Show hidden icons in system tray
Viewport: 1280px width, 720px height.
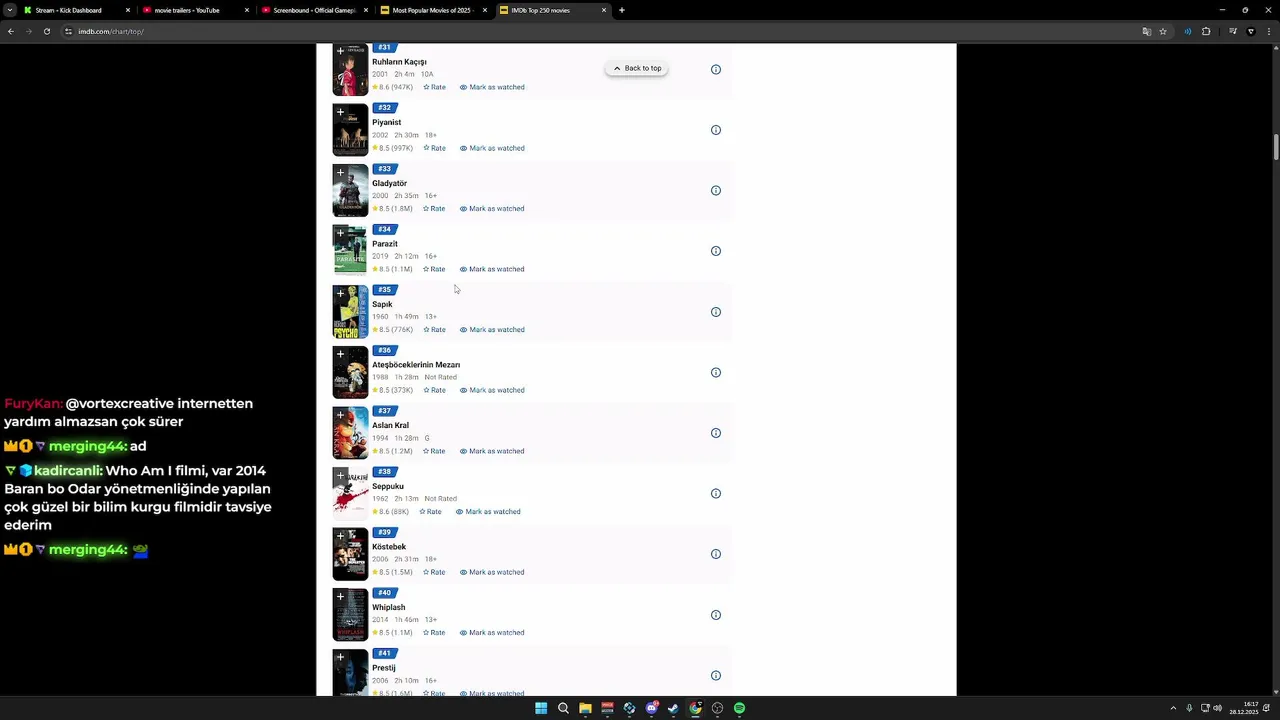[1174, 708]
